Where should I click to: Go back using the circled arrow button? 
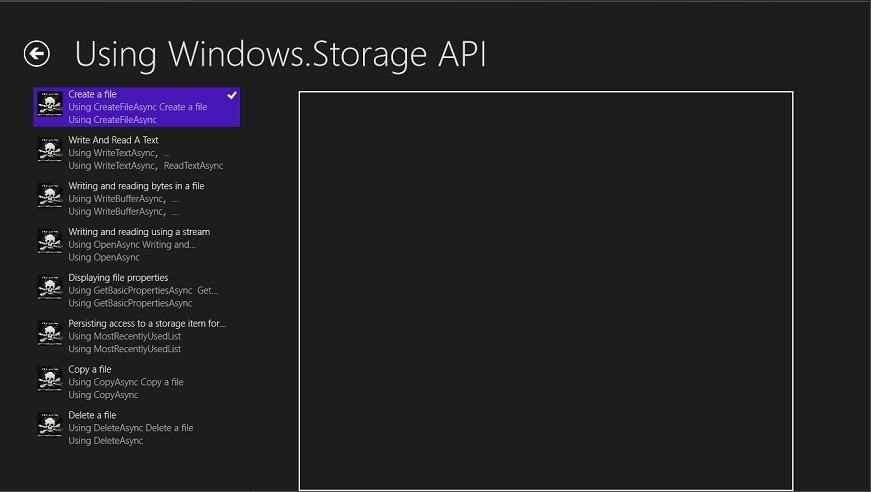point(37,54)
